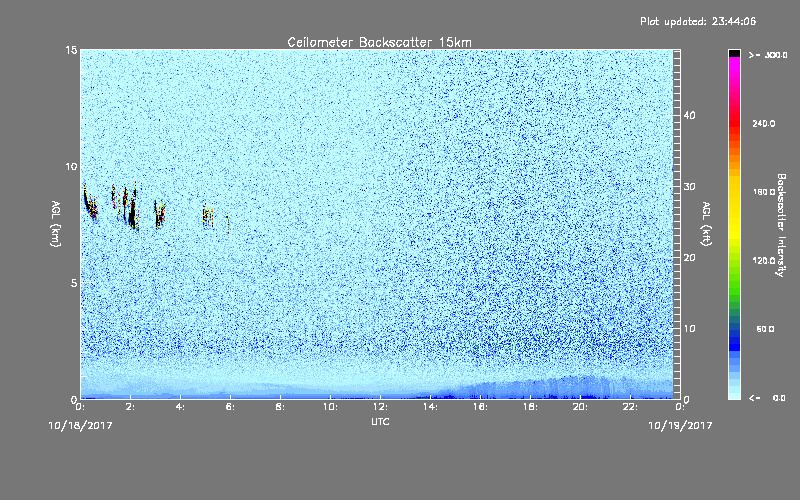
Task: Click the 40 kft tick on right axis
Action: (689, 115)
